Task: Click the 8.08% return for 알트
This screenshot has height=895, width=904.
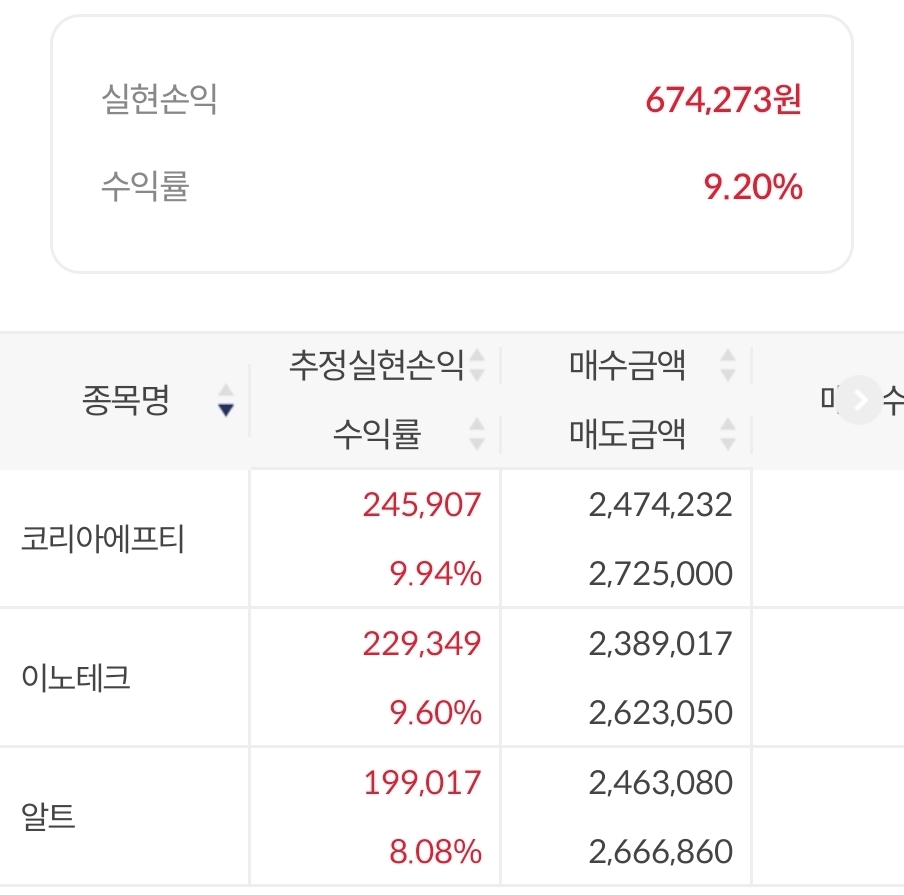Action: (435, 852)
